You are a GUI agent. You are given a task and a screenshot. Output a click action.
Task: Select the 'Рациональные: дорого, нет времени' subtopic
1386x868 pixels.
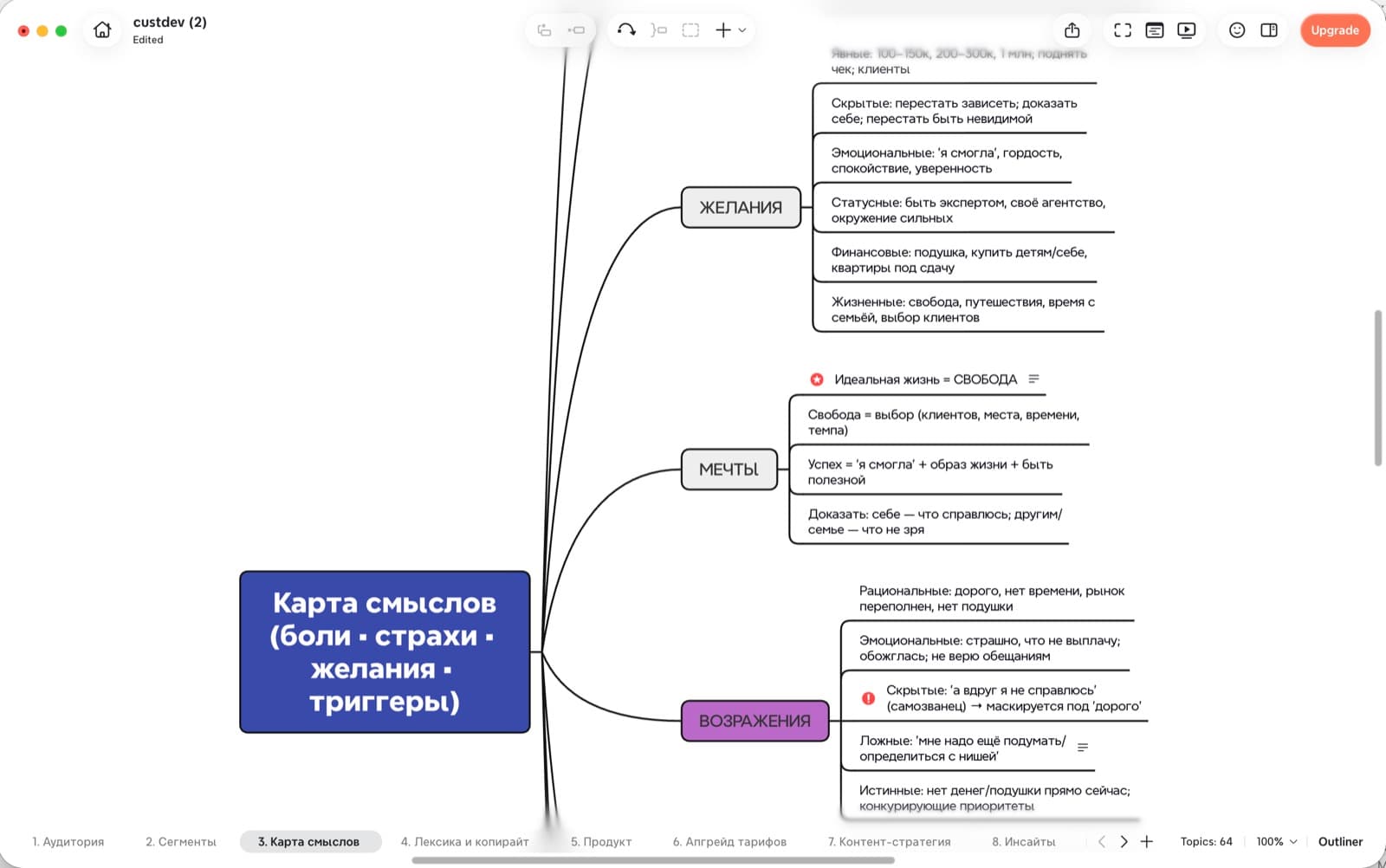[992, 599]
